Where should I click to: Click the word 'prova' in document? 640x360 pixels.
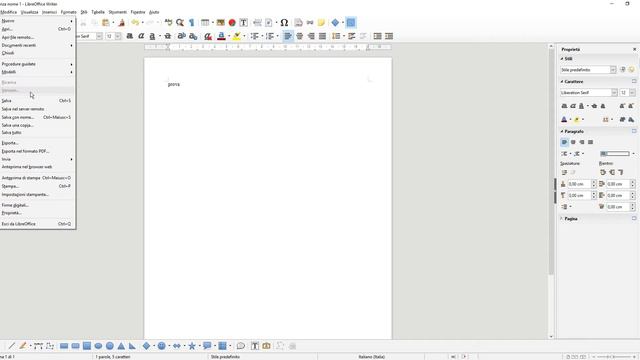[x=174, y=84]
